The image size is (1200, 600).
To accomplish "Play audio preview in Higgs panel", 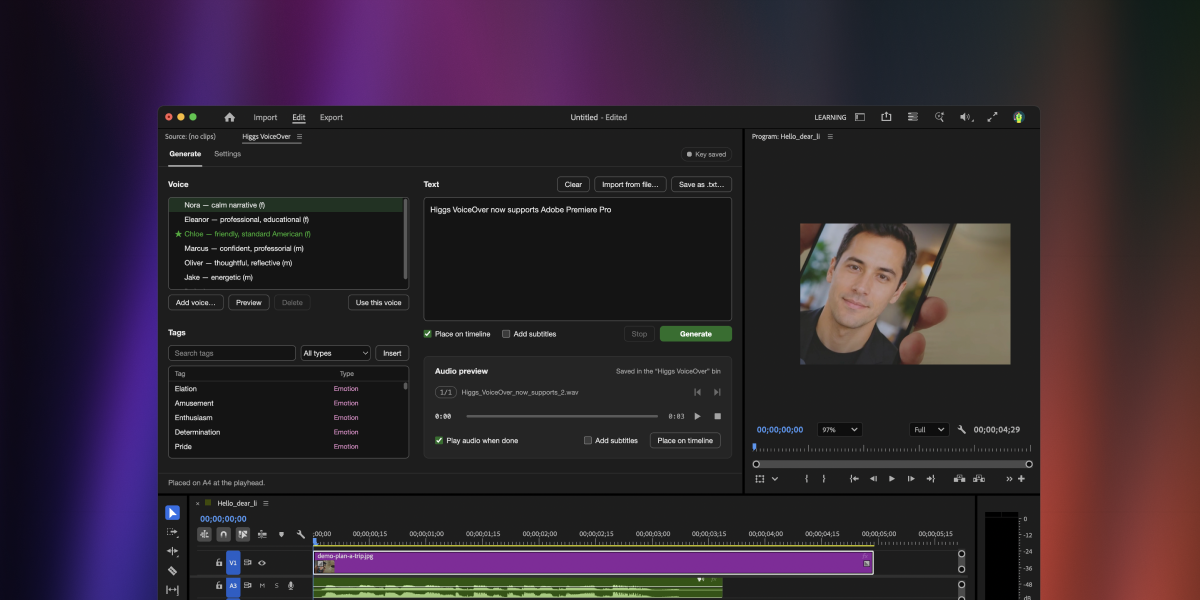I will [x=698, y=416].
